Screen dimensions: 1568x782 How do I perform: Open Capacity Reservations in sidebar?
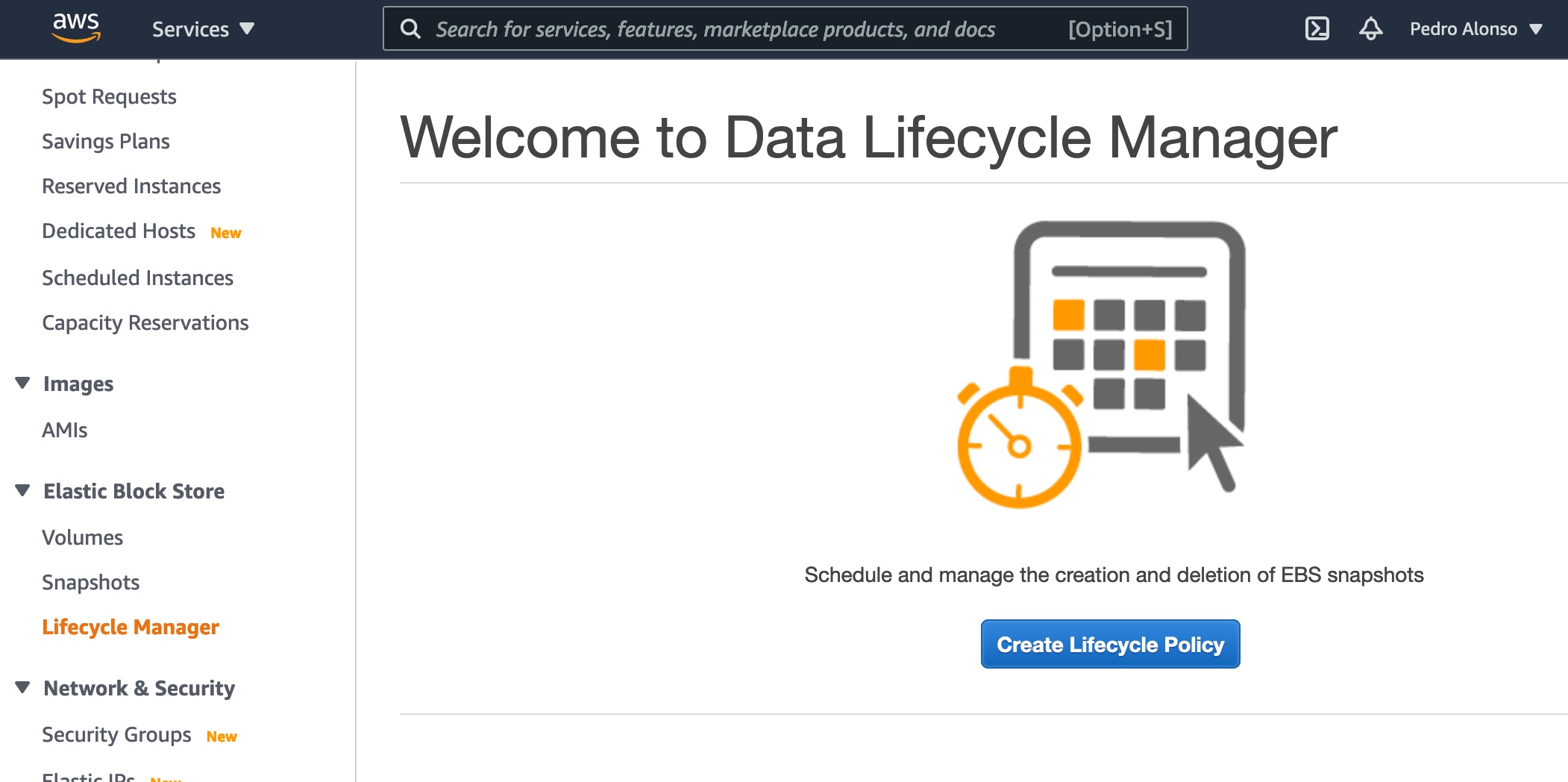click(145, 323)
